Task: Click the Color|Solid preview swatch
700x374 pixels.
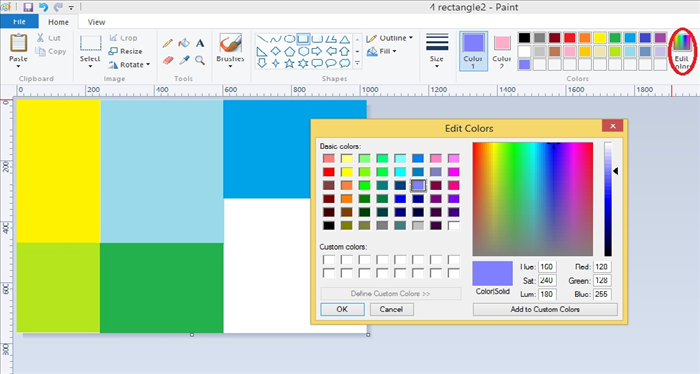Action: point(492,273)
